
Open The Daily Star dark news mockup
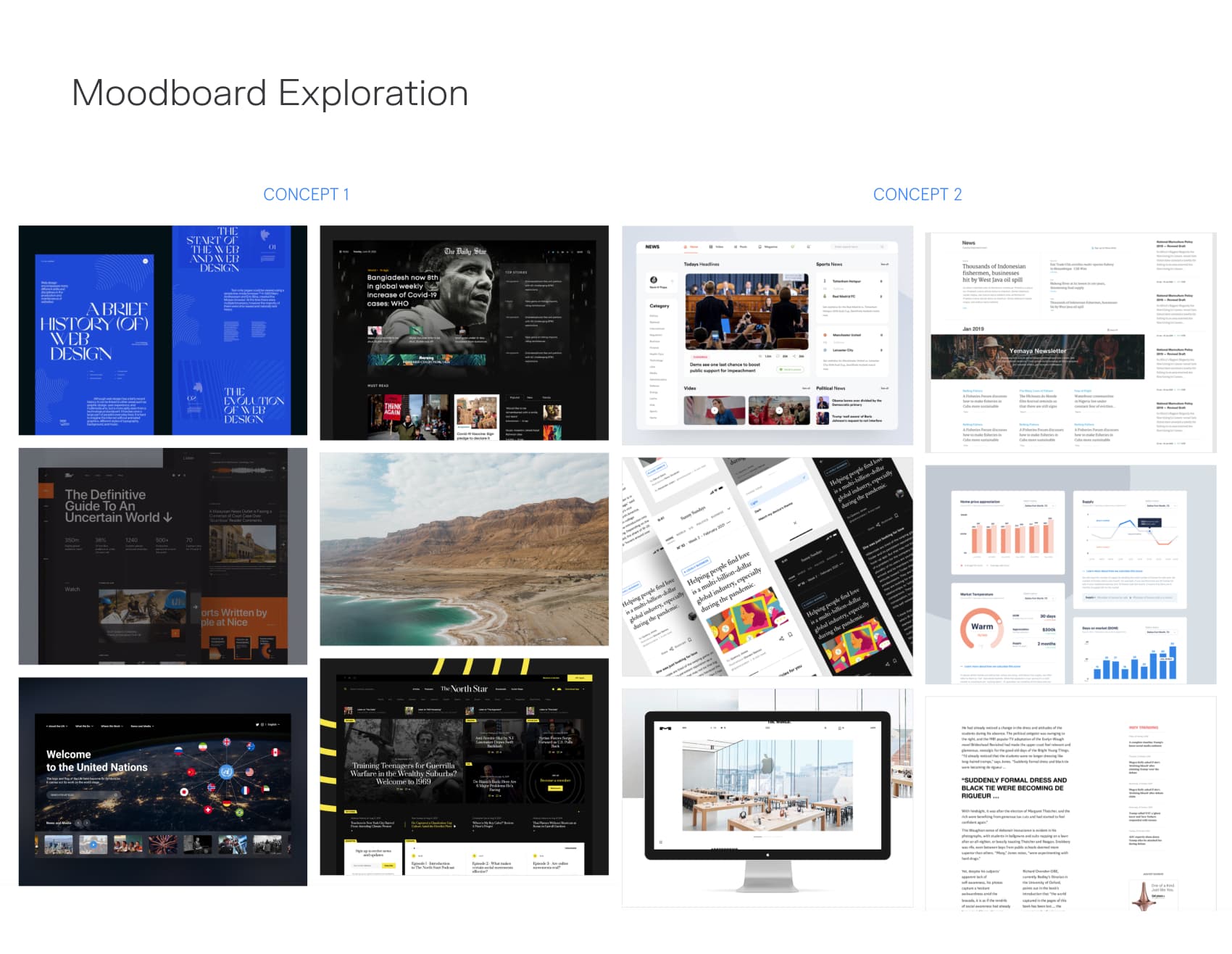(464, 333)
